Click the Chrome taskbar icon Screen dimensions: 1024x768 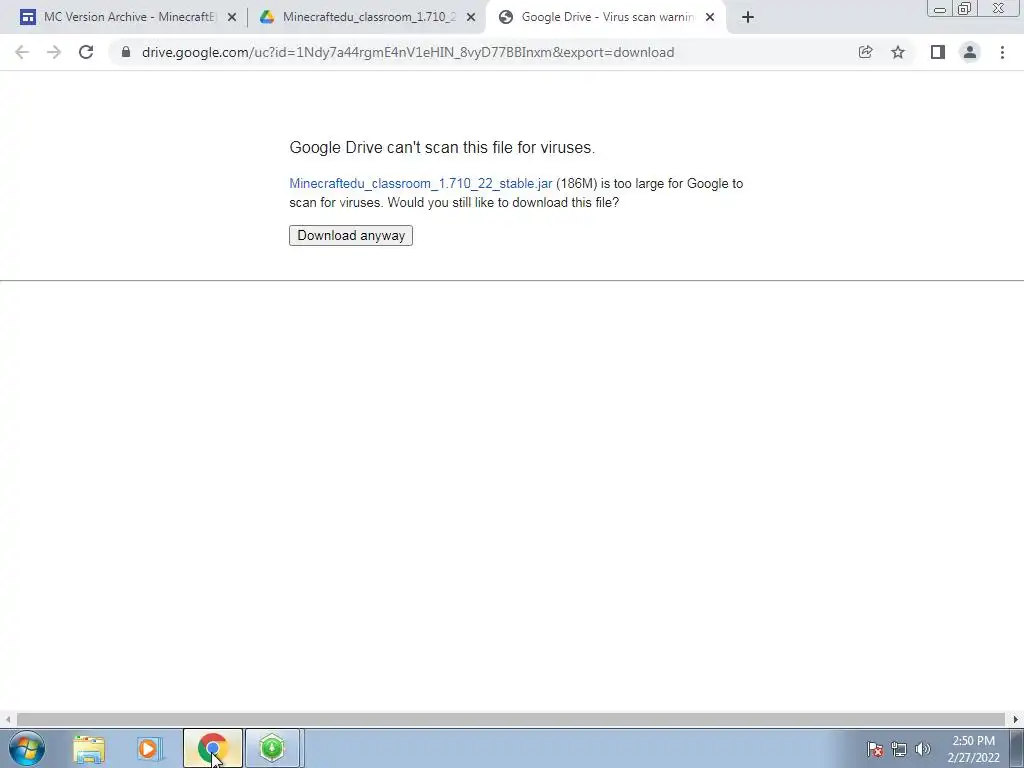pos(213,748)
